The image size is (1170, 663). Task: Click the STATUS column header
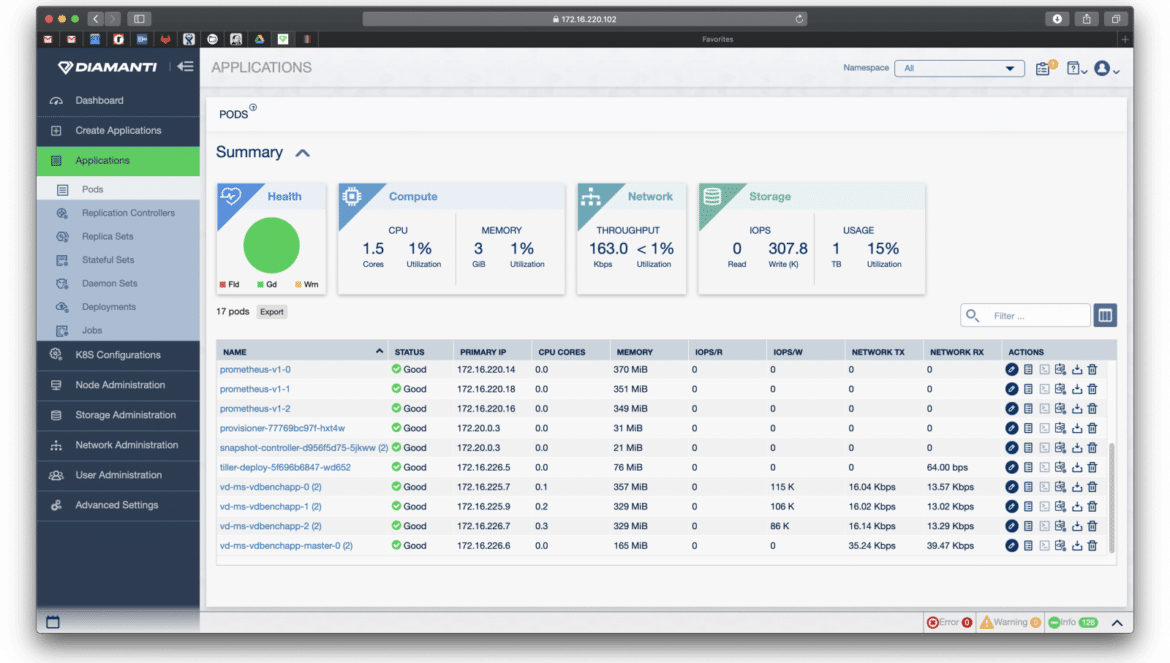point(410,352)
